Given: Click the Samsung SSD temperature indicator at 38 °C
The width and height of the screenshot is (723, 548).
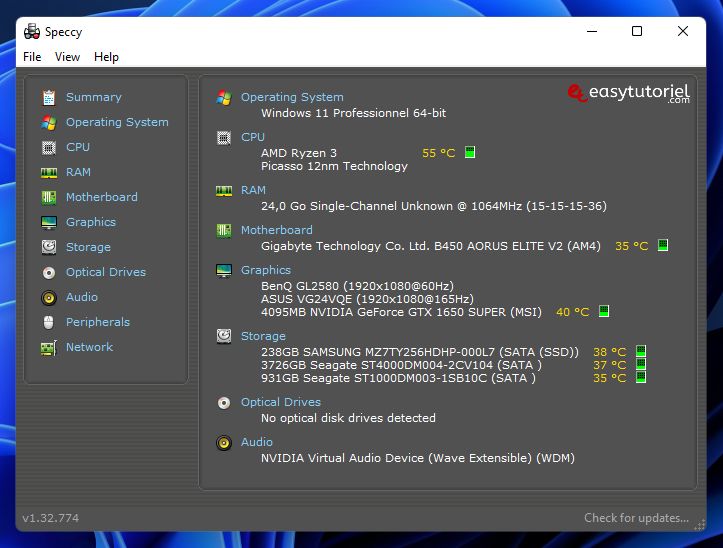Looking at the screenshot, I should (x=641, y=352).
